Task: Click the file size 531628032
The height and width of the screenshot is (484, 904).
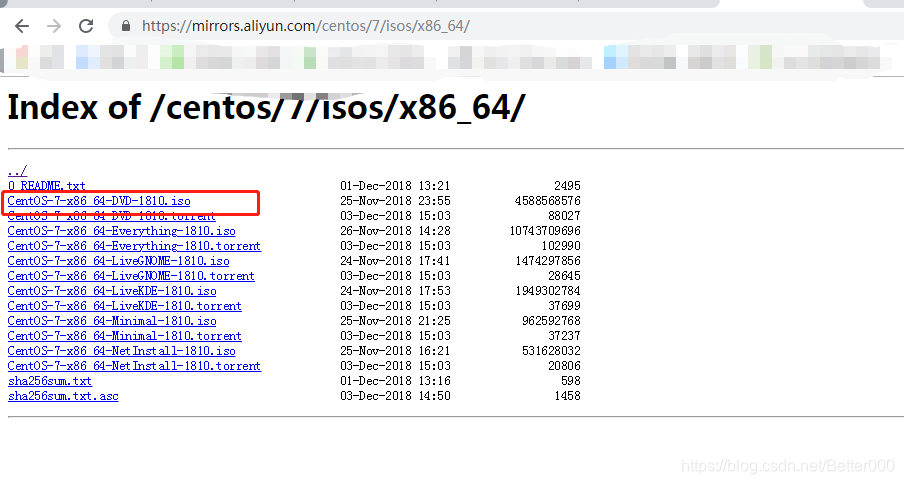Action: pos(551,351)
